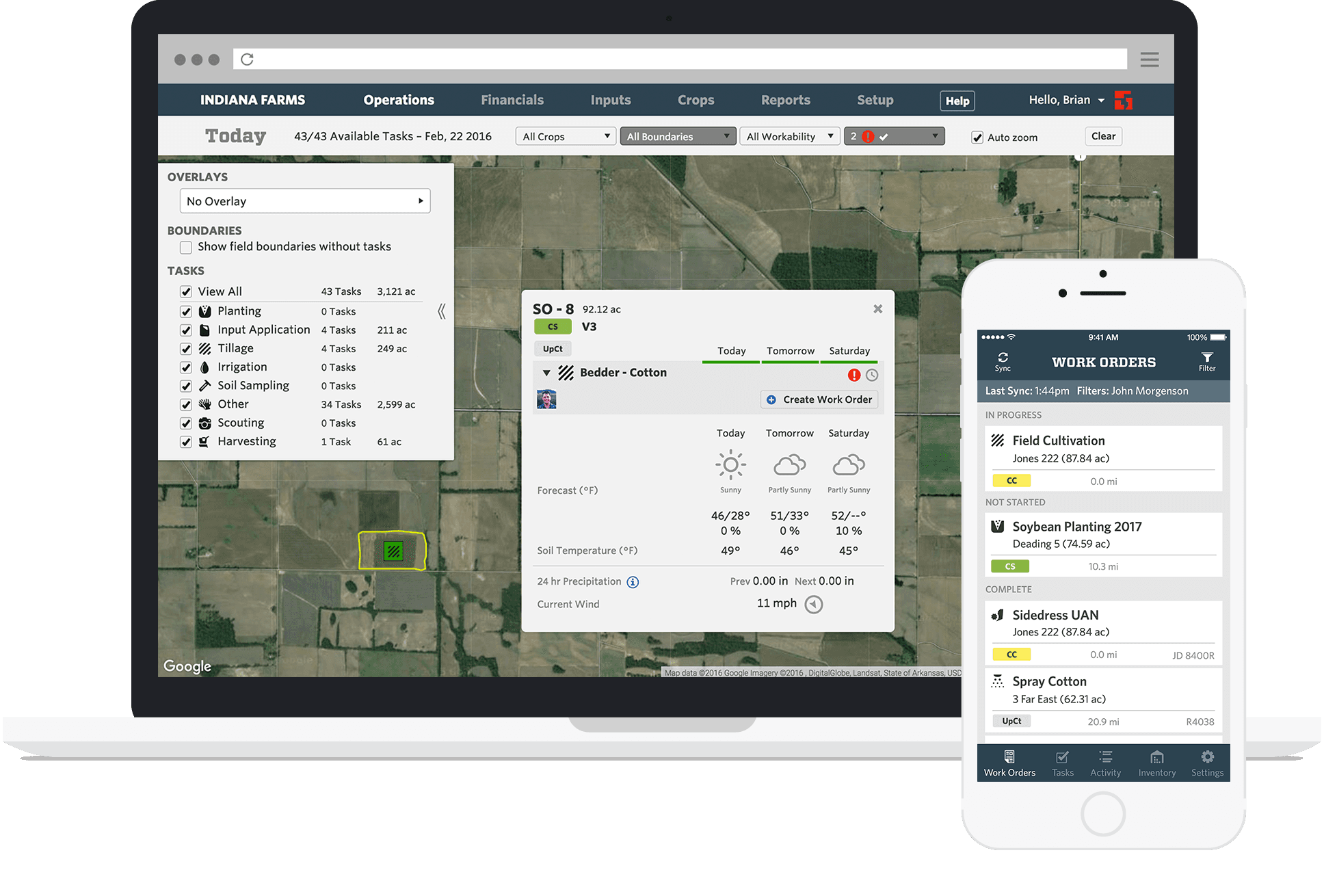This screenshot has height=896, width=1324.
Task: Tap the Filter funnel icon
Action: [1206, 358]
